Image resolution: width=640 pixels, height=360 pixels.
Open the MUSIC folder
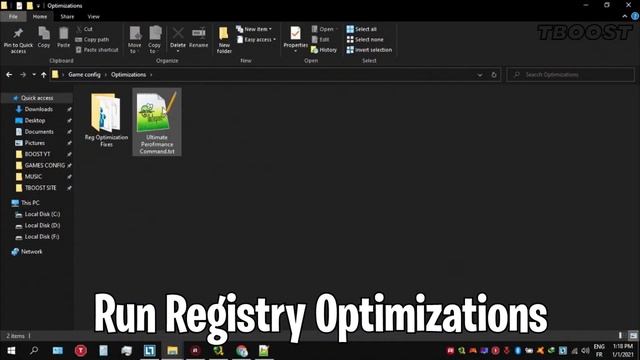coord(33,177)
